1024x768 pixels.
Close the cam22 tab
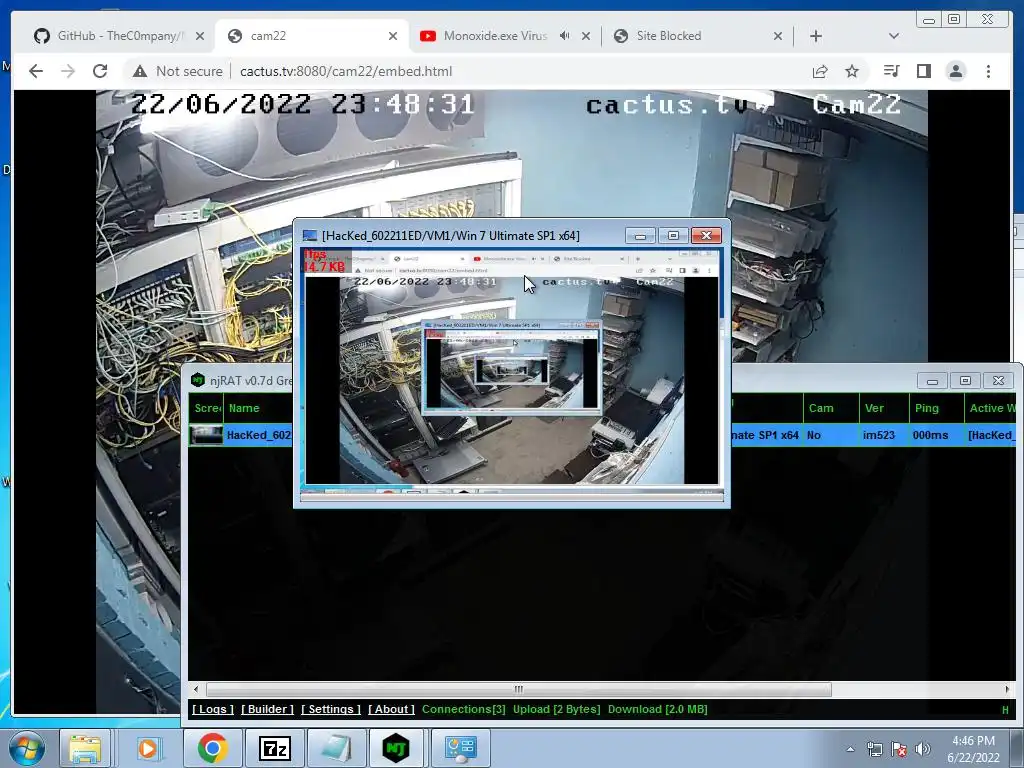(392, 36)
